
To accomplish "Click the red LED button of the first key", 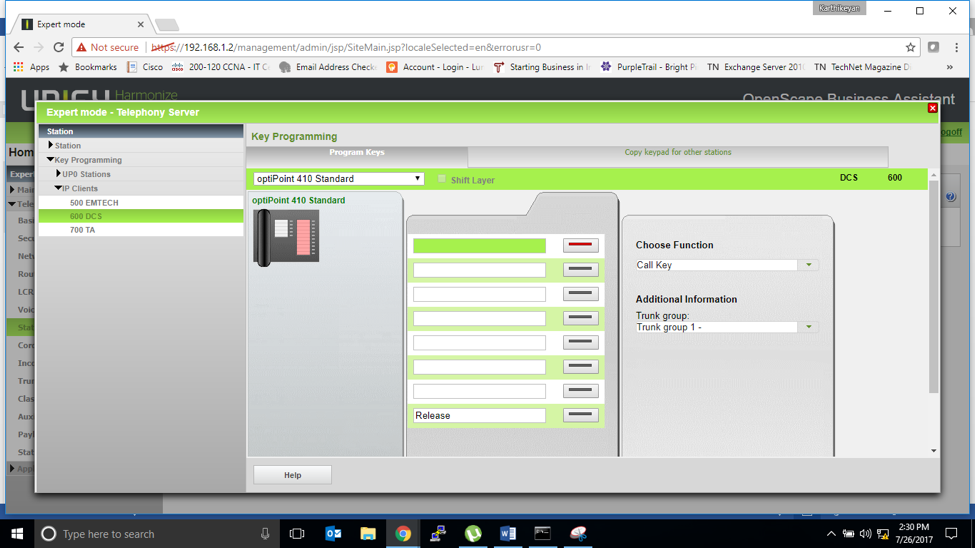I will tap(580, 245).
